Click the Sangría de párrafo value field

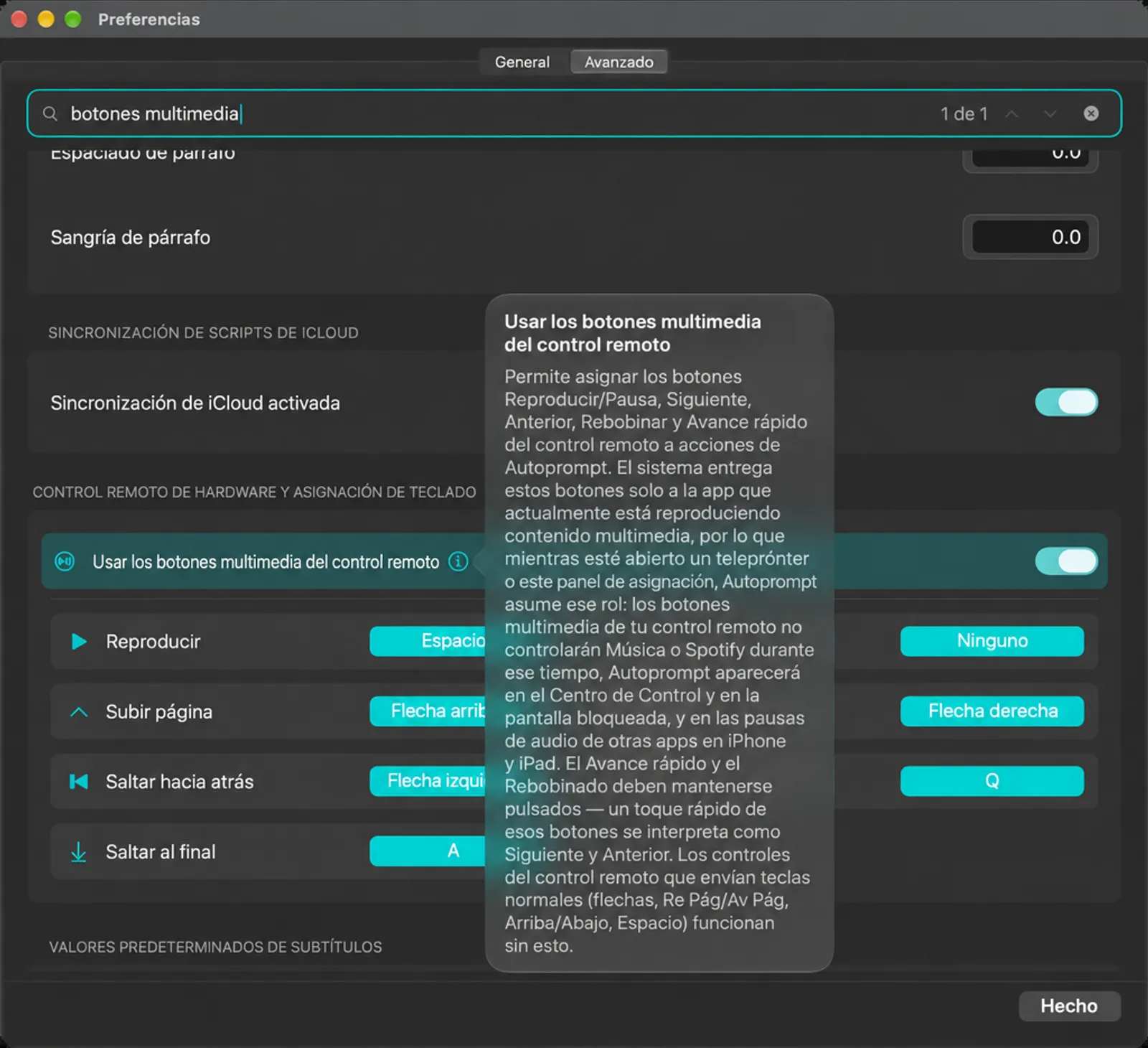[1030, 237]
